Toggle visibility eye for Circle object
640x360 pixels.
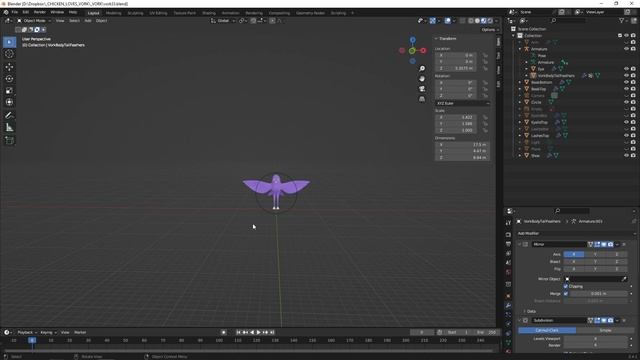click(627, 102)
